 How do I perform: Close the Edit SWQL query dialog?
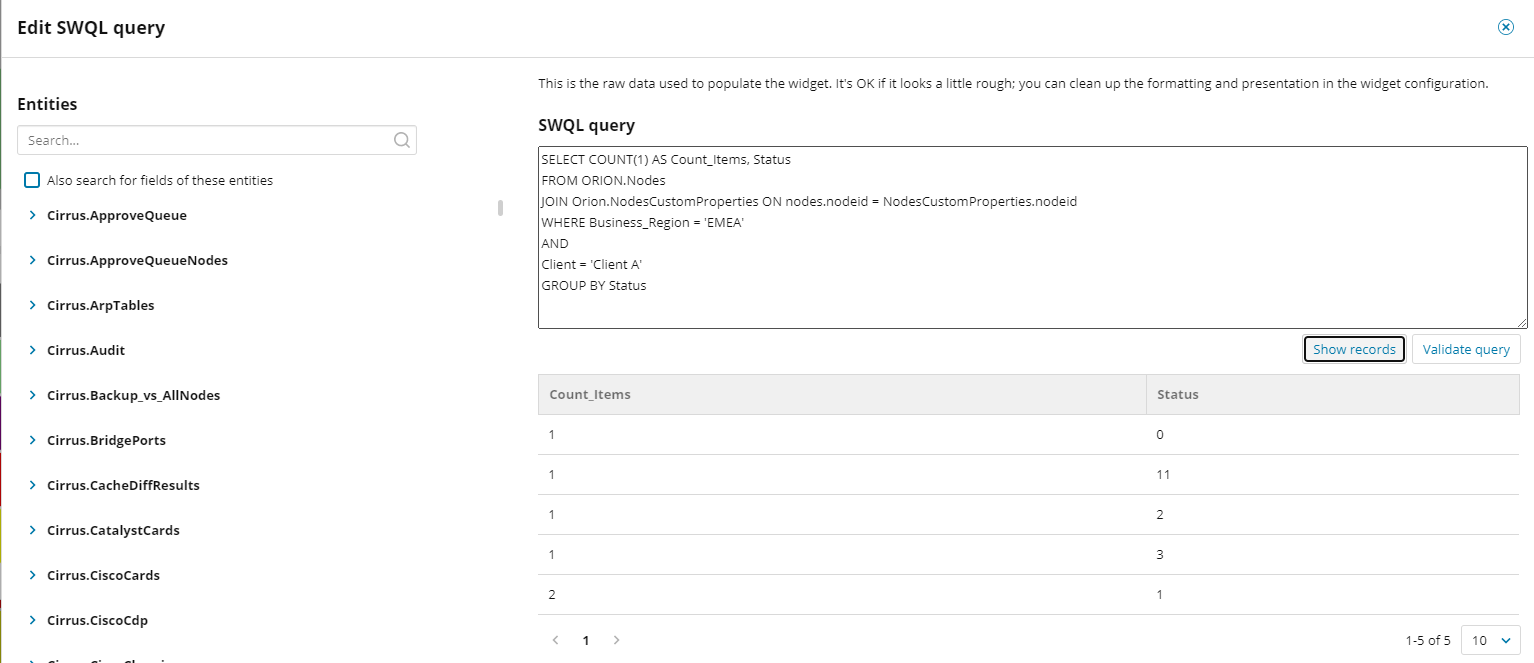pyautogui.click(x=1505, y=27)
